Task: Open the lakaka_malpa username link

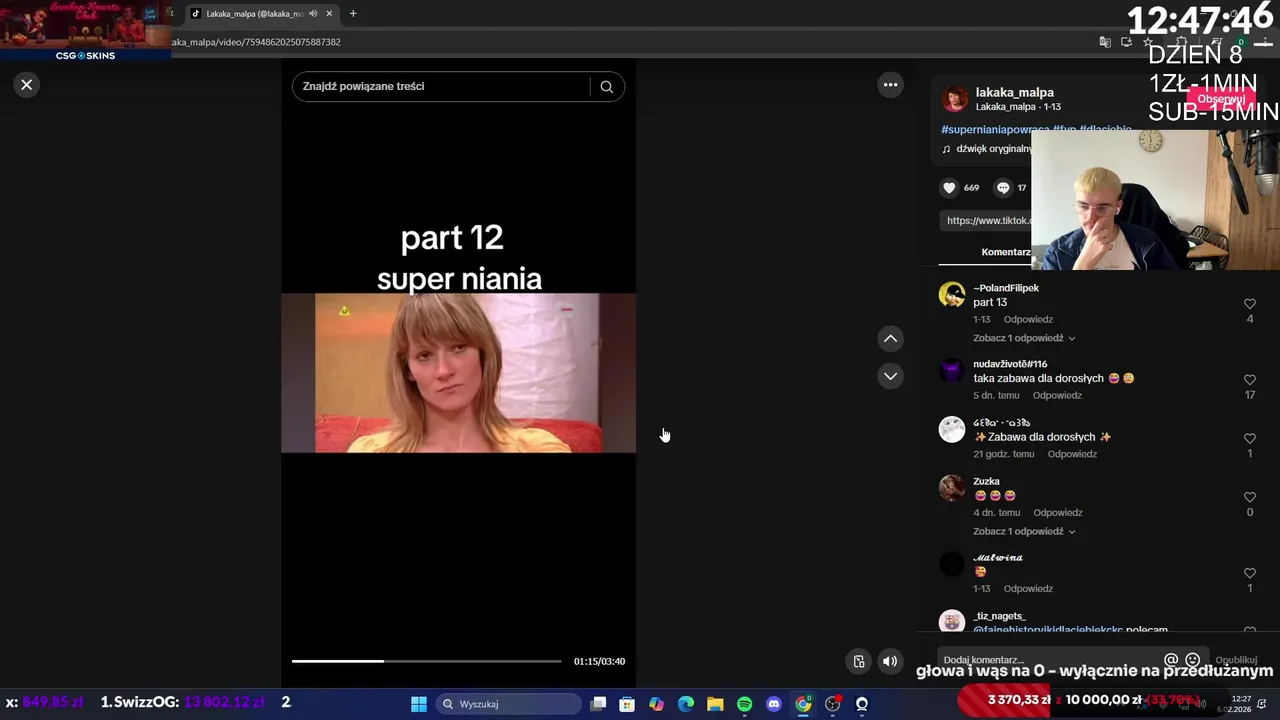Action: tap(1014, 92)
